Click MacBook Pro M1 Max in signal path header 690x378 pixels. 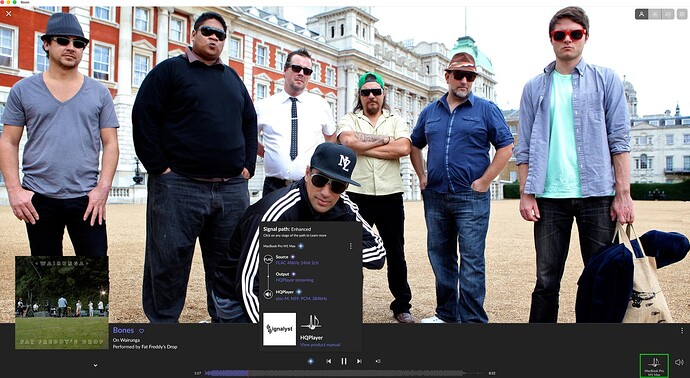279,246
